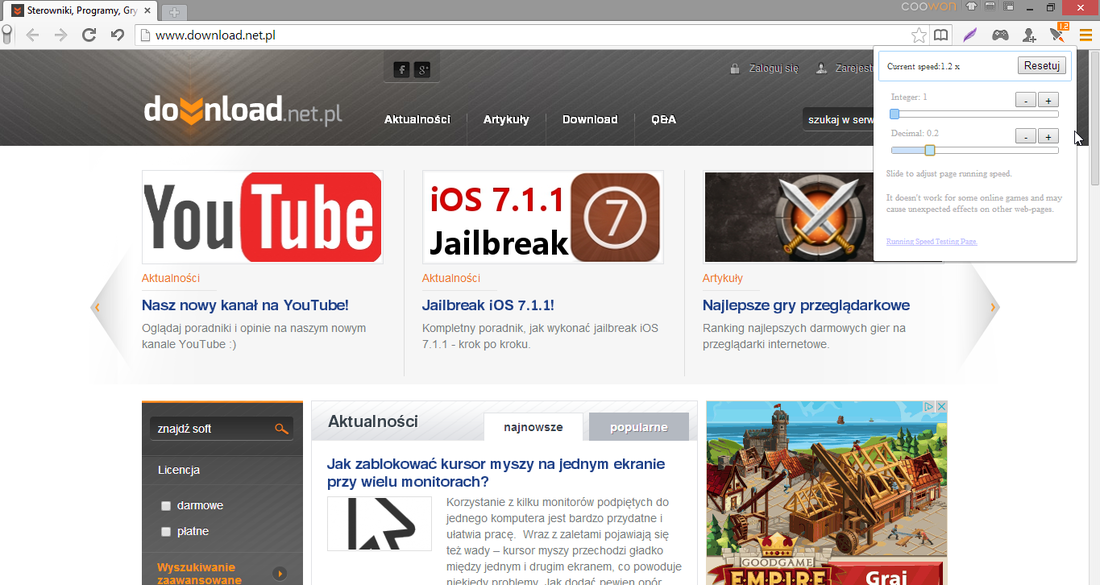Click the szukaj w serwisie search field
This screenshot has height=585, width=1100.
pos(838,119)
